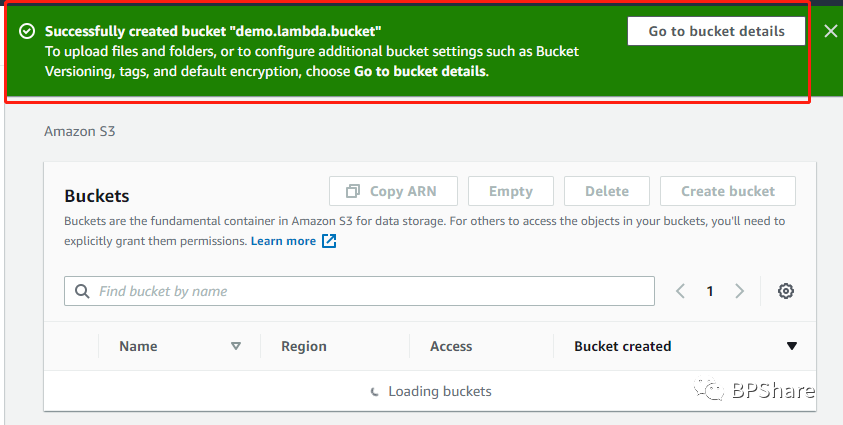Viewport: 843px width, 425px height.
Task: Select page number 1 in pagination
Action: [x=710, y=291]
